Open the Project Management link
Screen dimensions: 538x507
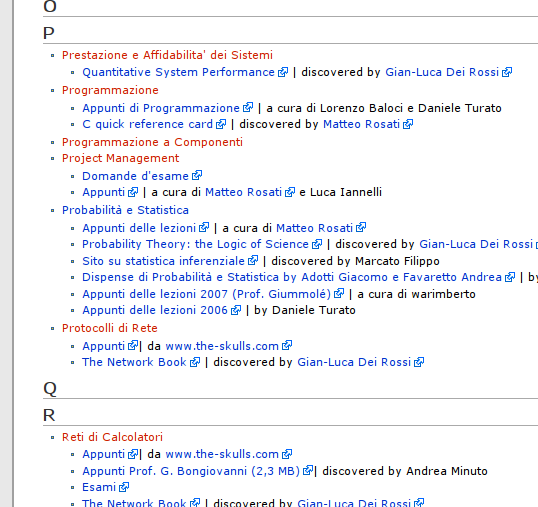click(120, 158)
